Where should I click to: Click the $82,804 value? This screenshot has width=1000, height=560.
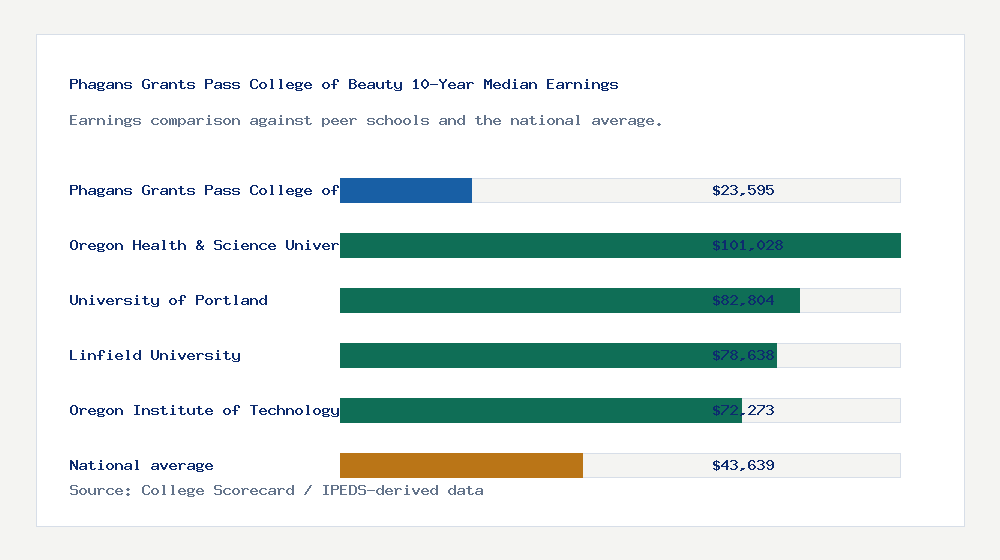(743, 300)
